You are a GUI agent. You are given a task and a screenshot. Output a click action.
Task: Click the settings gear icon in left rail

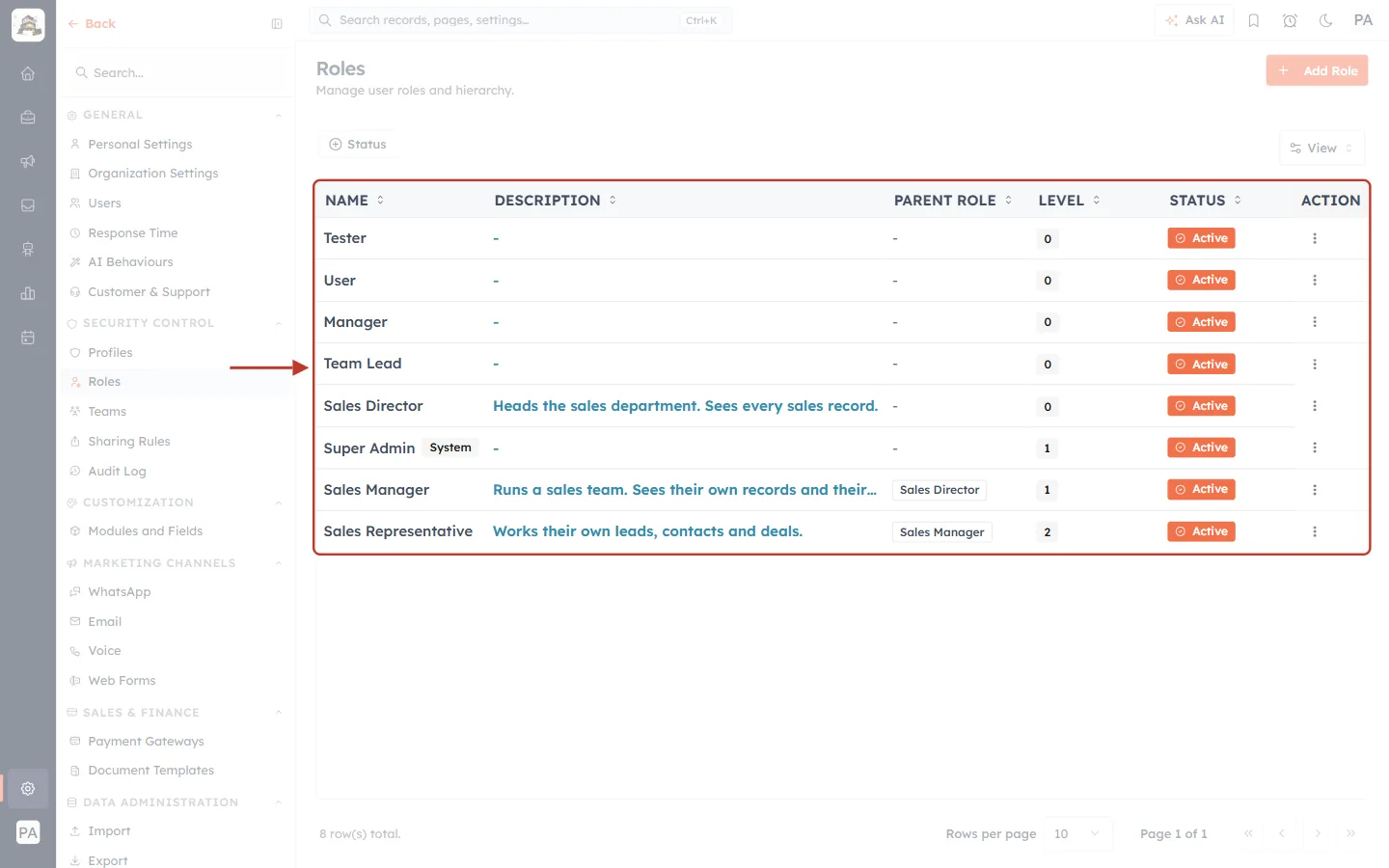pos(28,788)
